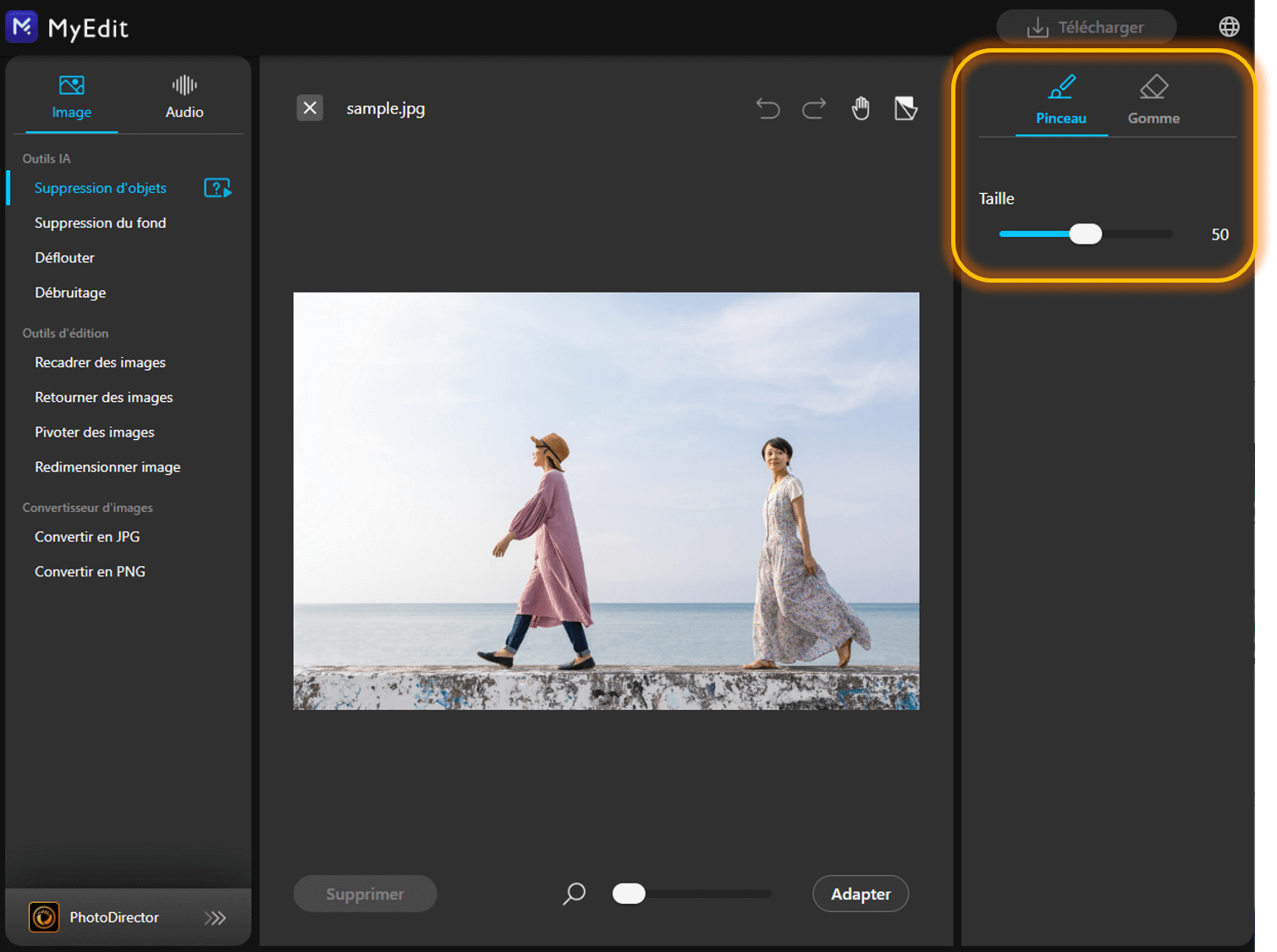Screen dimensions: 1277x952
Task: Open the language selection globe menu
Action: click(1229, 26)
